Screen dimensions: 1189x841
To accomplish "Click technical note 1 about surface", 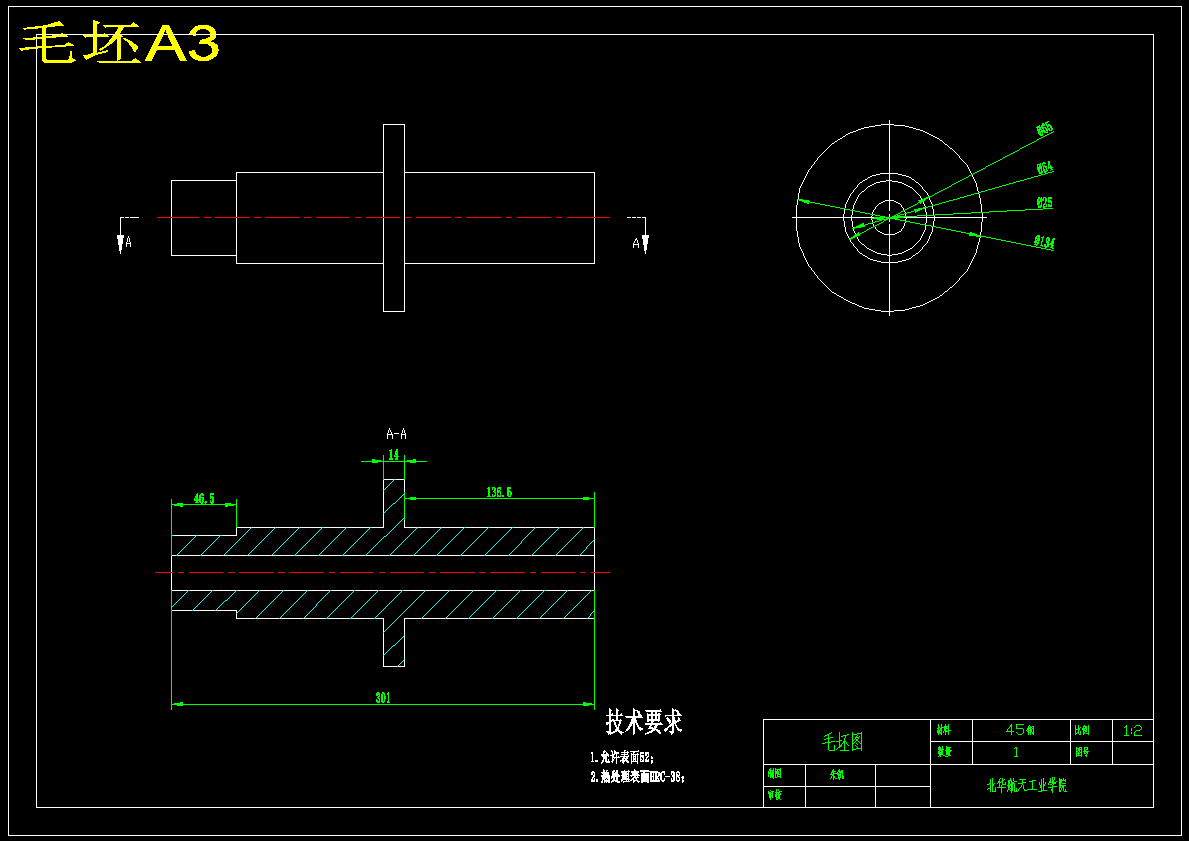I will tap(622, 757).
